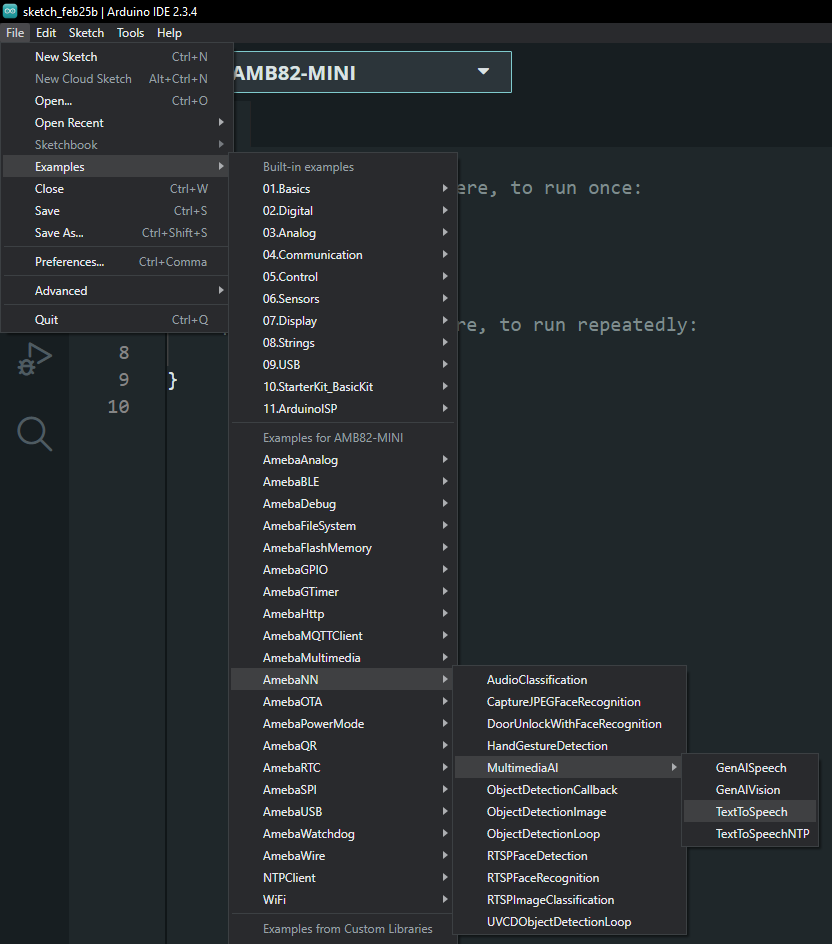832x944 pixels.
Task: Open the TextToSpeech example
Action: click(x=750, y=812)
